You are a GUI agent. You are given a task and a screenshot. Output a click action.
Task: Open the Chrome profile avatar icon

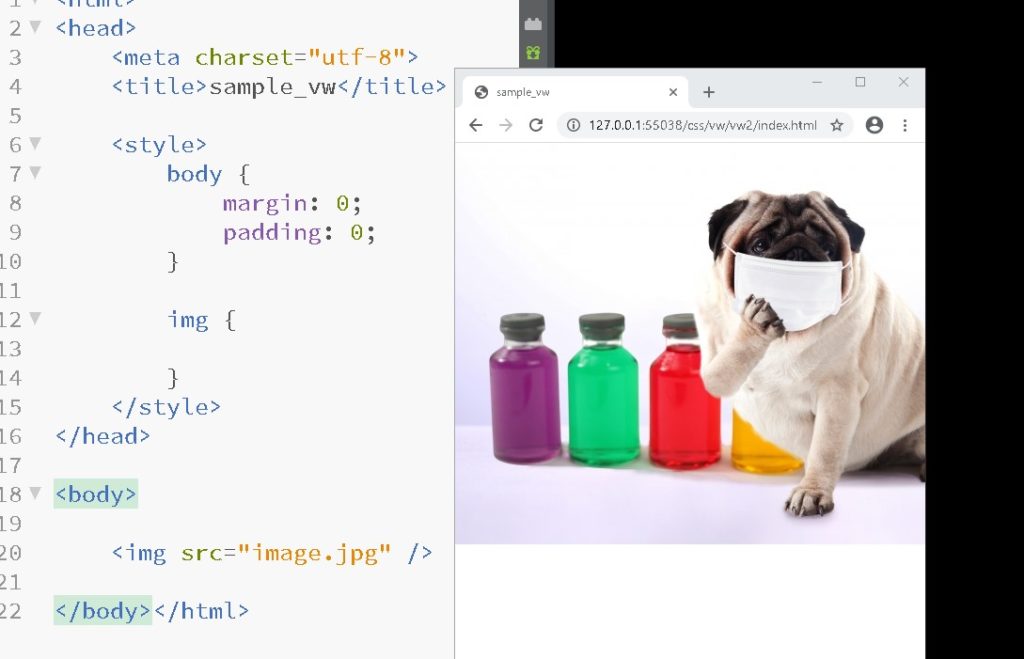[874, 125]
